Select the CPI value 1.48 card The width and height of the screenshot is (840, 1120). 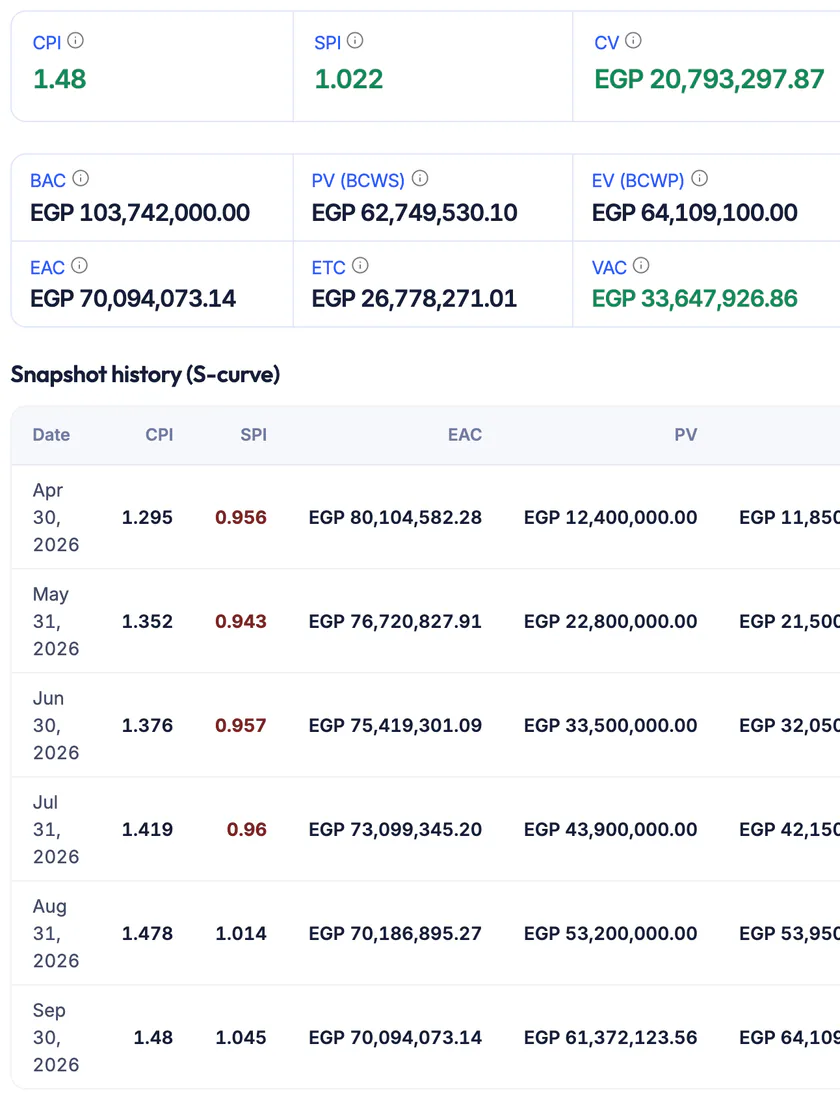(x=60, y=79)
